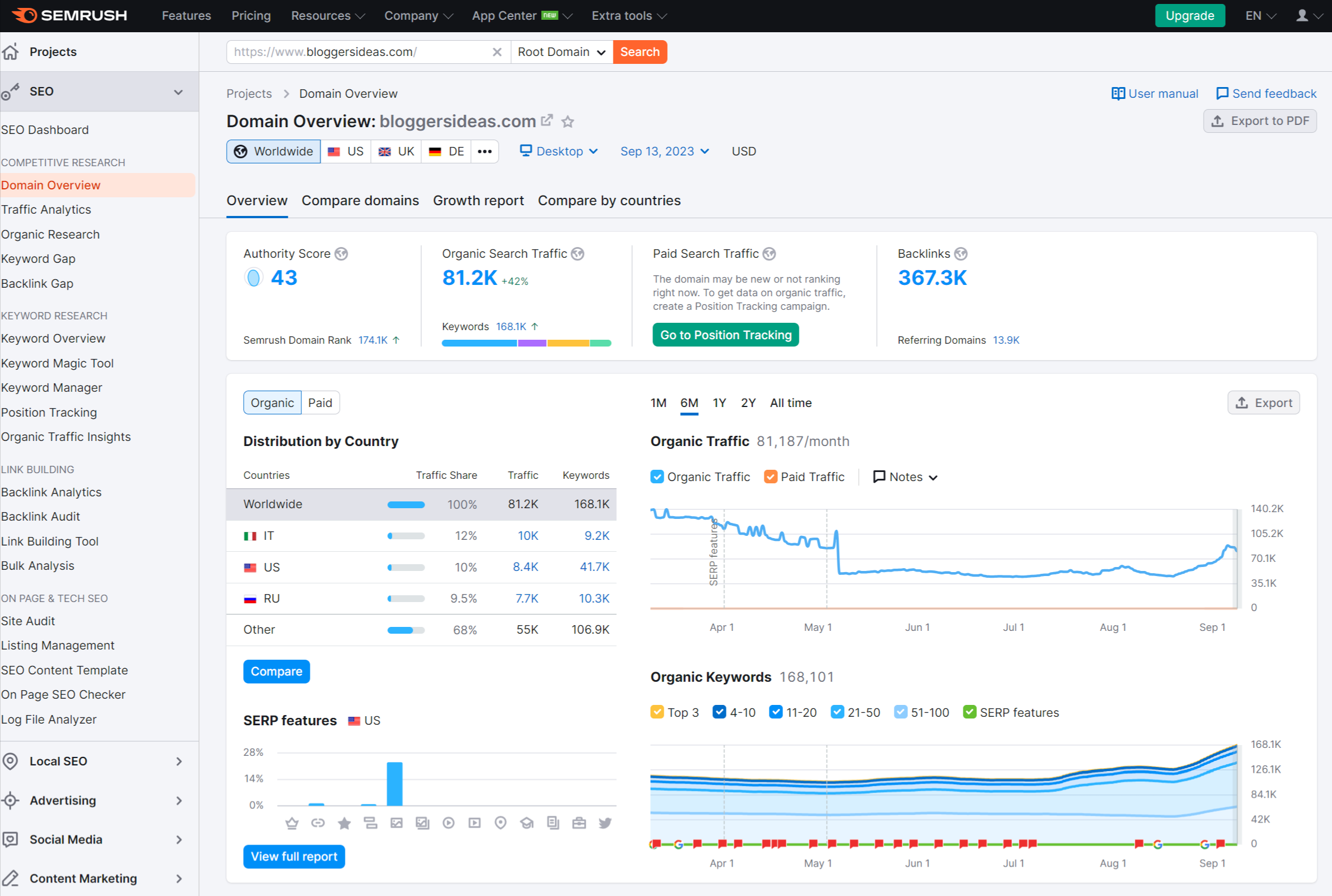Switch distribution to Paid
This screenshot has height=896, width=1332.
tap(320, 403)
